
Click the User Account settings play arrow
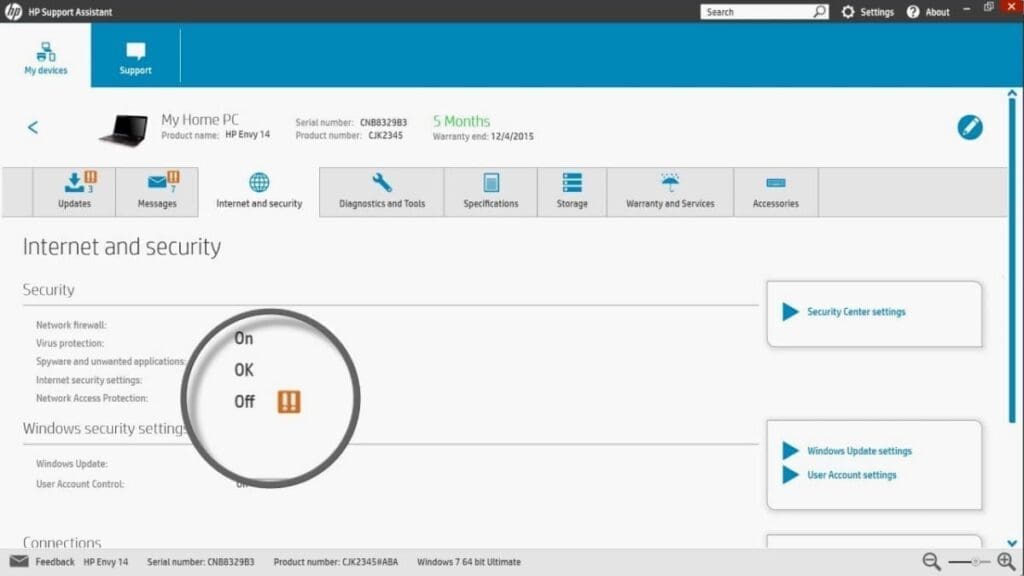pos(790,475)
